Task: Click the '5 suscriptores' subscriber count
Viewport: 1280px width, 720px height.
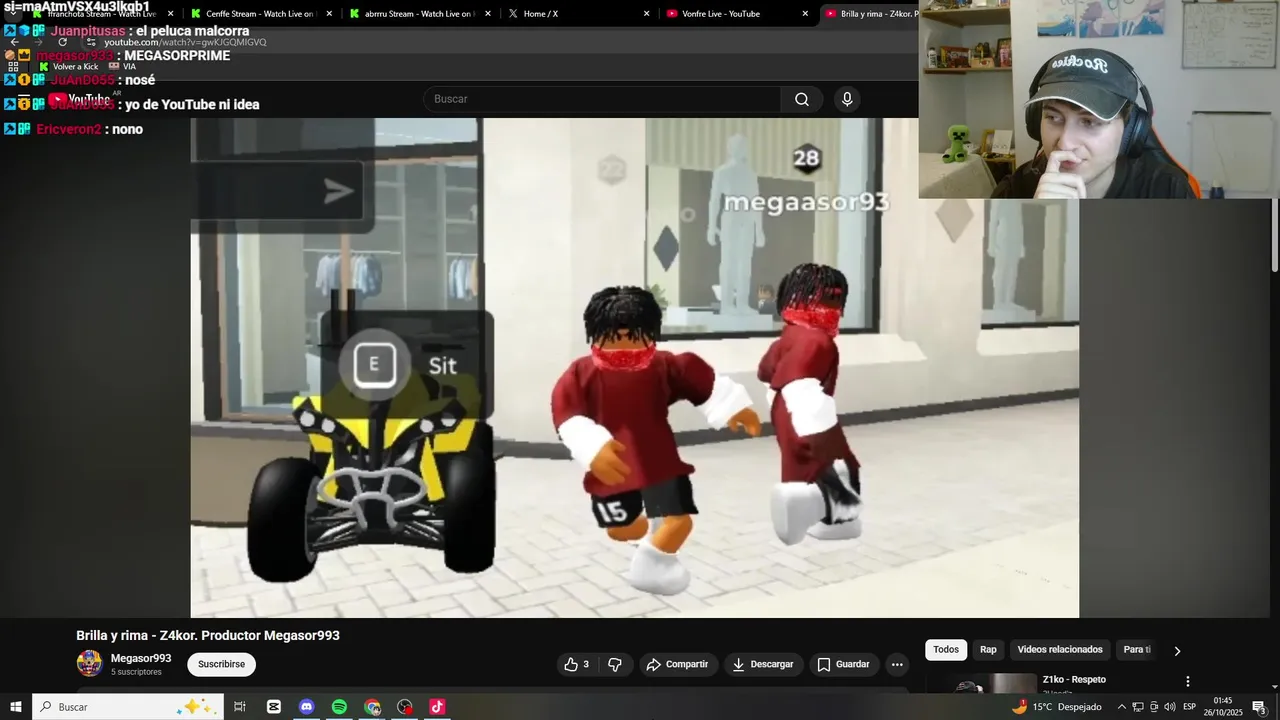Action: click(x=136, y=672)
